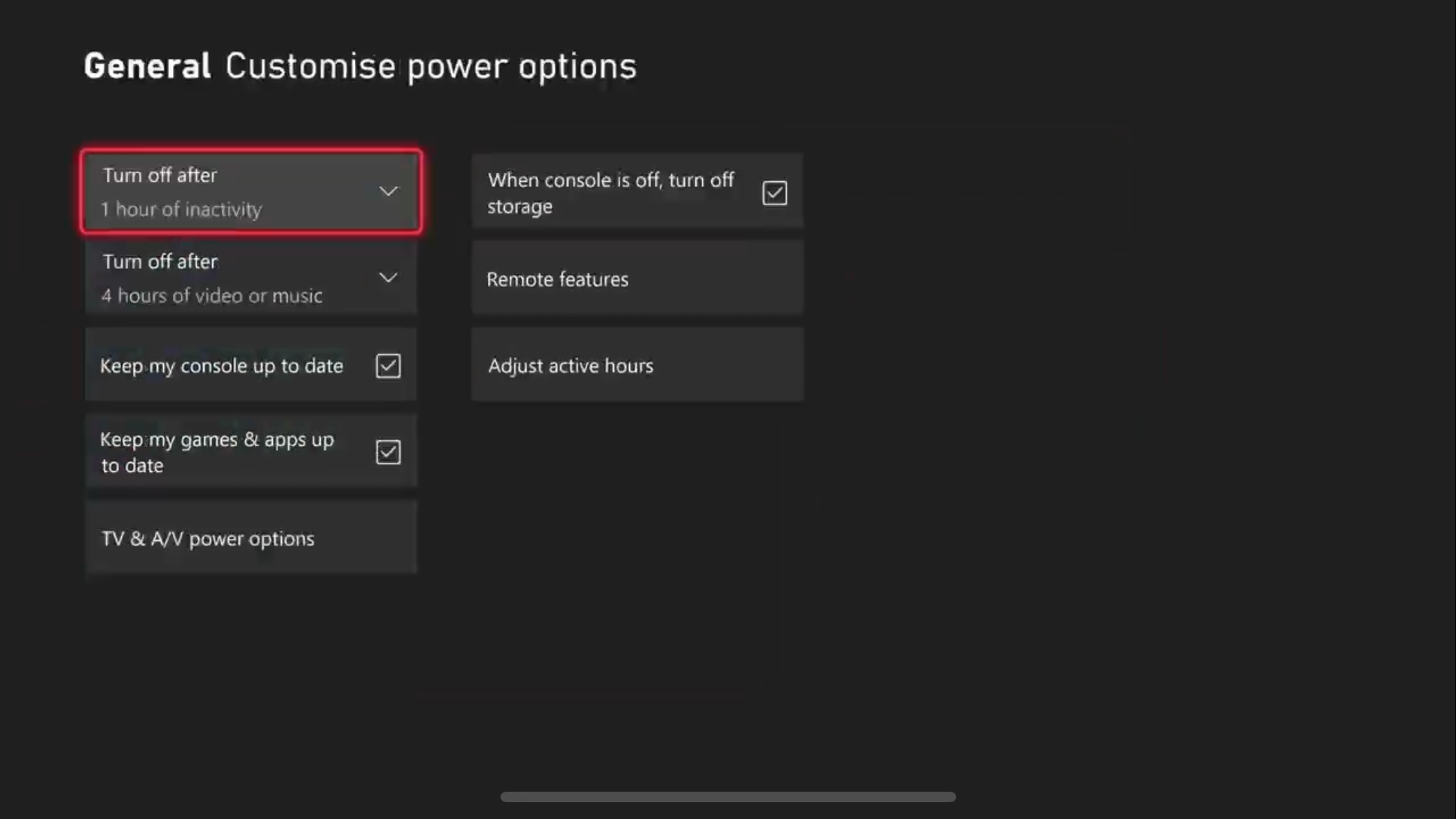This screenshot has height=819, width=1456.
Task: Open Remote features settings
Action: tap(636, 279)
